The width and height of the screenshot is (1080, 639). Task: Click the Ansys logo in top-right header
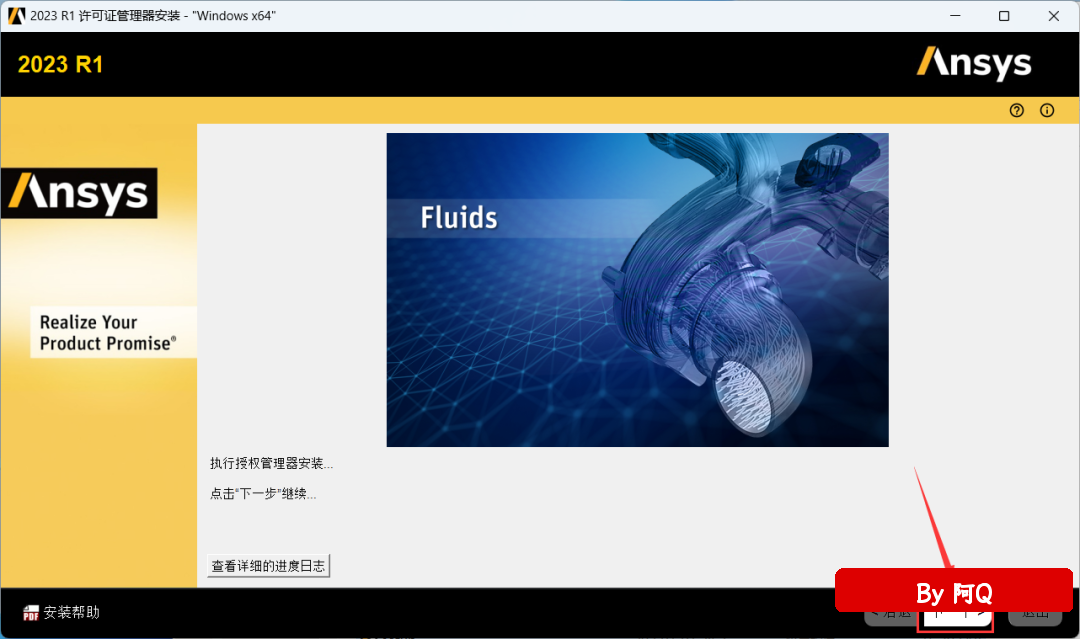pos(973,63)
